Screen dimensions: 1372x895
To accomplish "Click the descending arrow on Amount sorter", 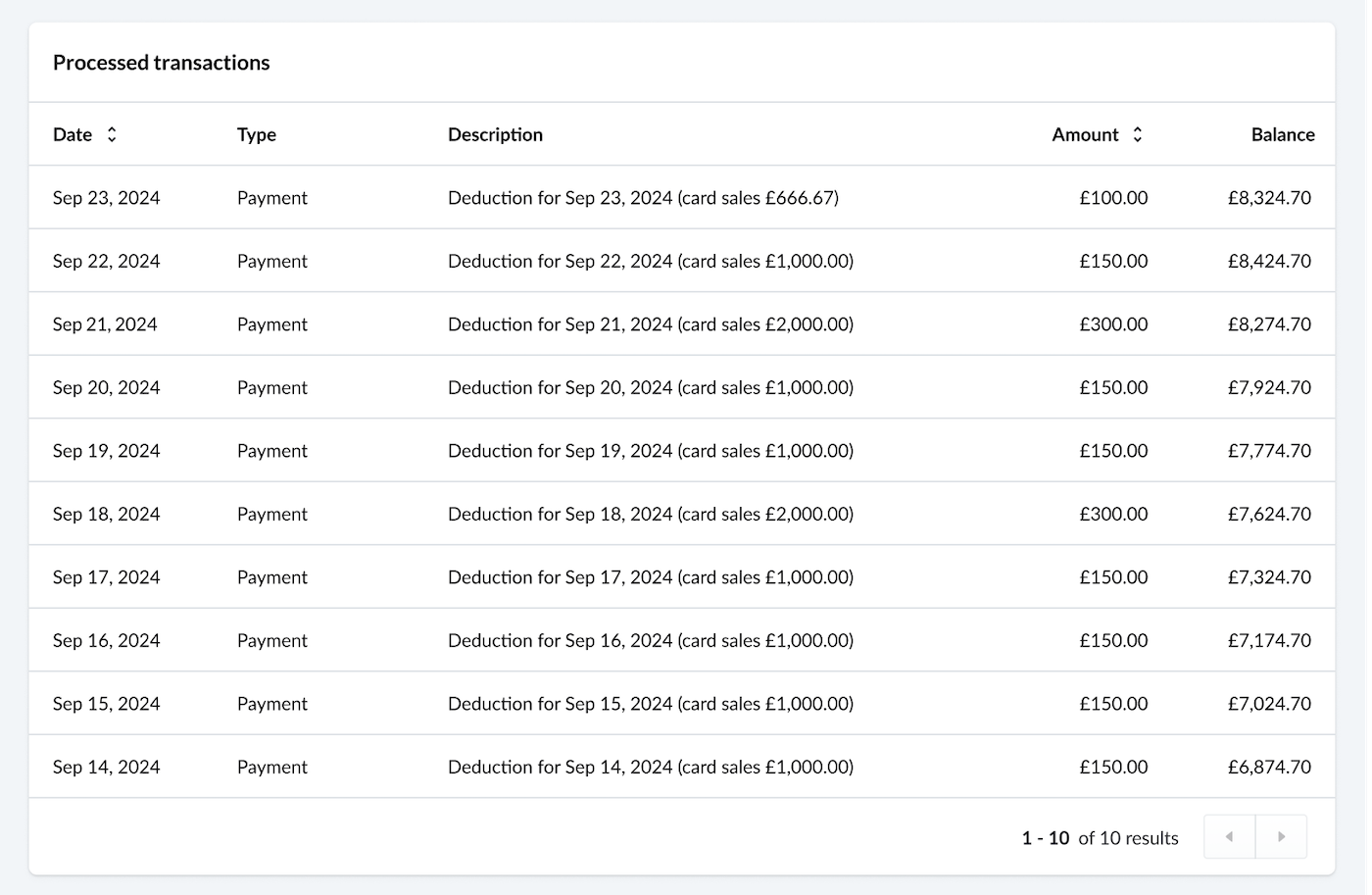I will (x=1138, y=140).
